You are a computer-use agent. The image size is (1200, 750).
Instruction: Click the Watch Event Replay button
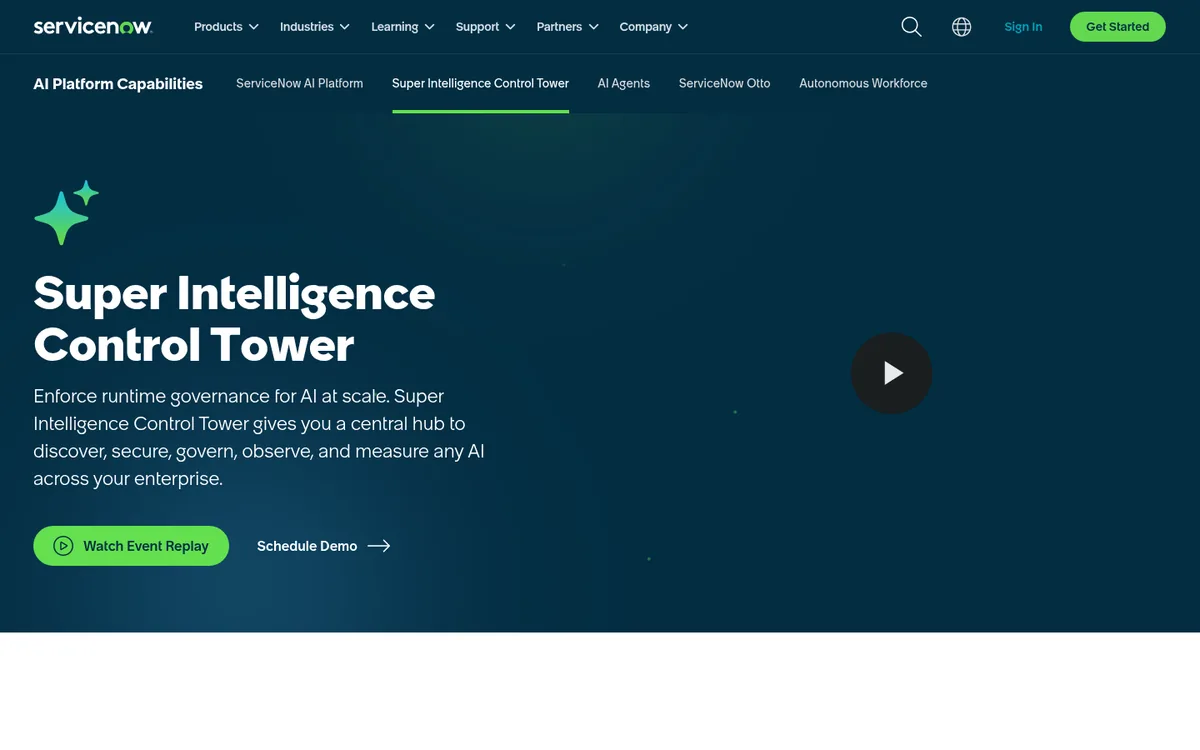pyautogui.click(x=131, y=546)
